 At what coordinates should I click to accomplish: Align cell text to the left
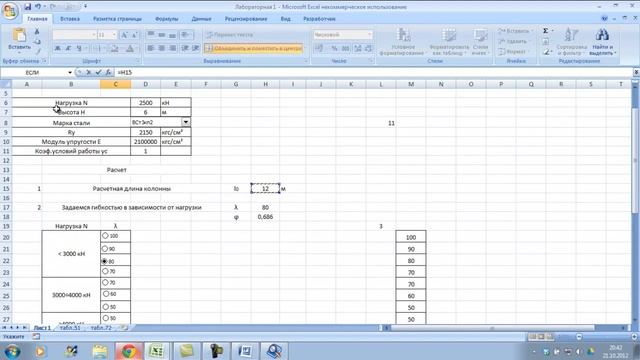click(151, 49)
